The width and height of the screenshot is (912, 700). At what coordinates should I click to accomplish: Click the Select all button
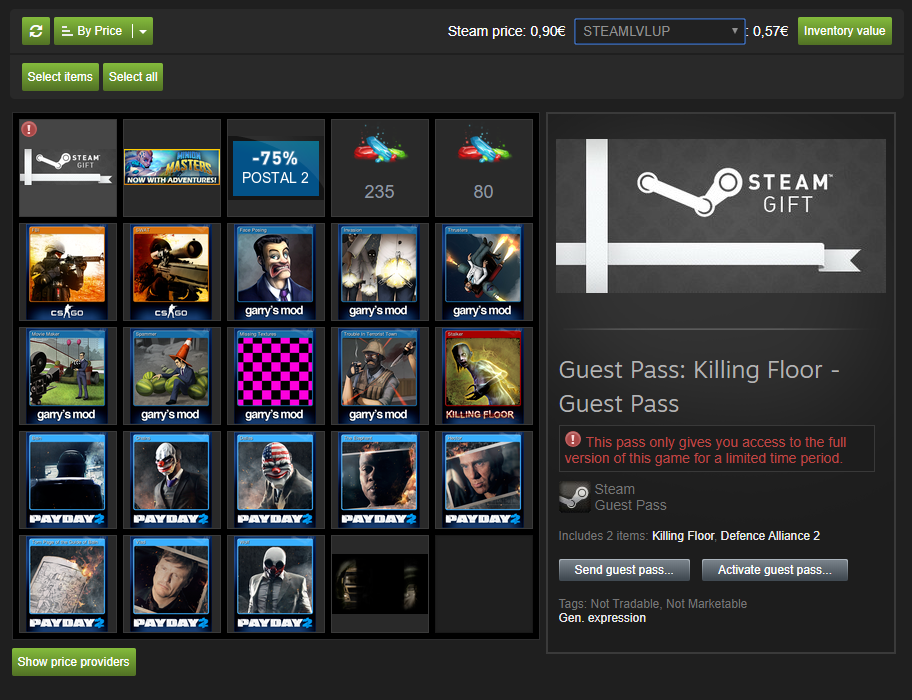(x=133, y=77)
